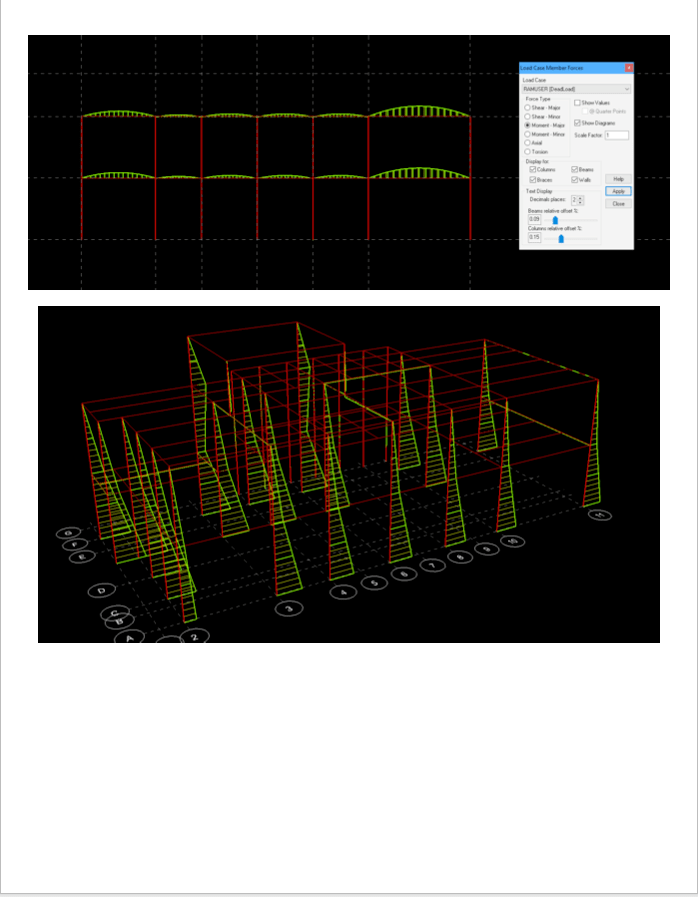
Task: Click the Help button
Action: click(618, 178)
